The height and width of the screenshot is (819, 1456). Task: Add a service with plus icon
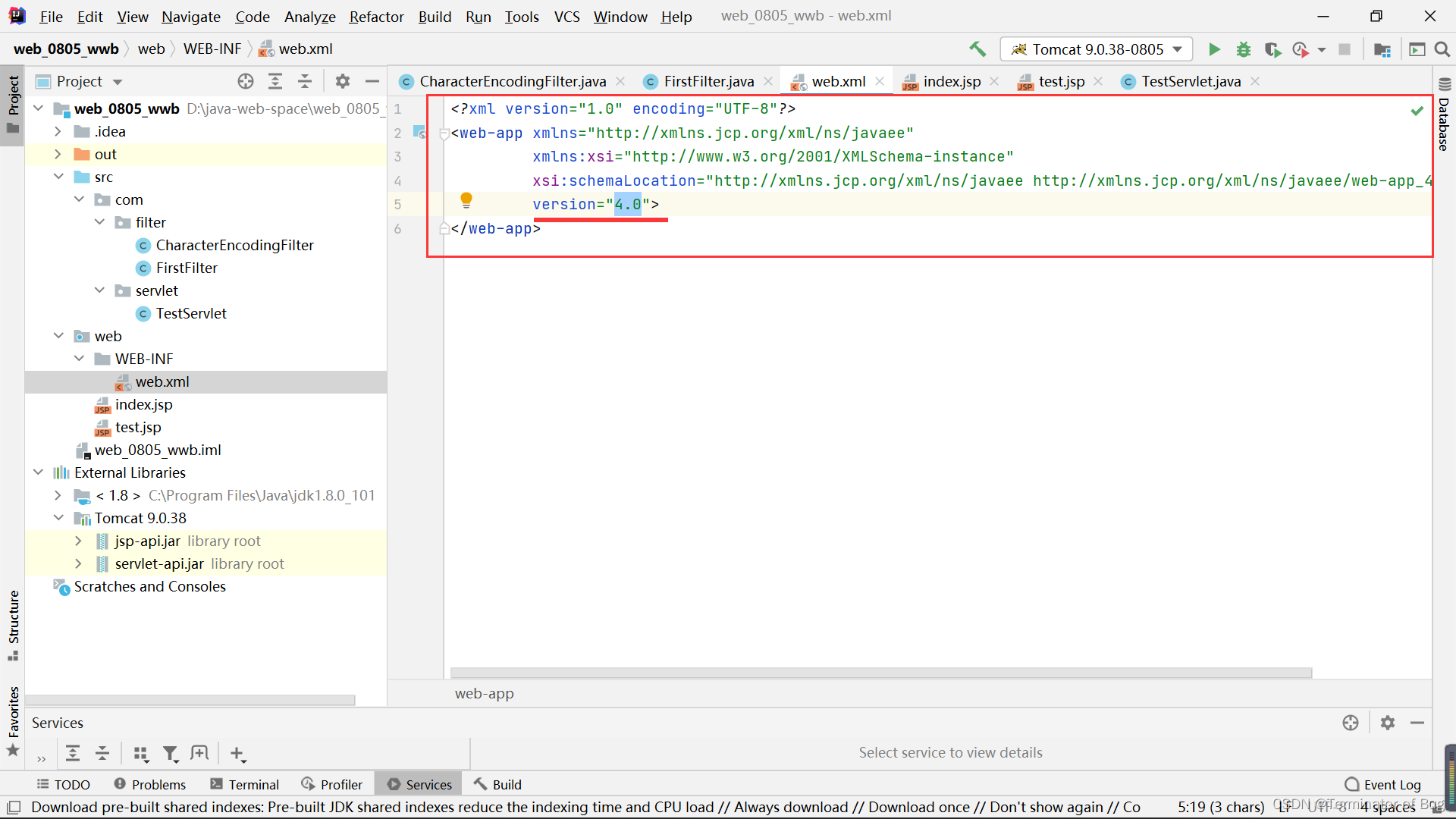237,753
